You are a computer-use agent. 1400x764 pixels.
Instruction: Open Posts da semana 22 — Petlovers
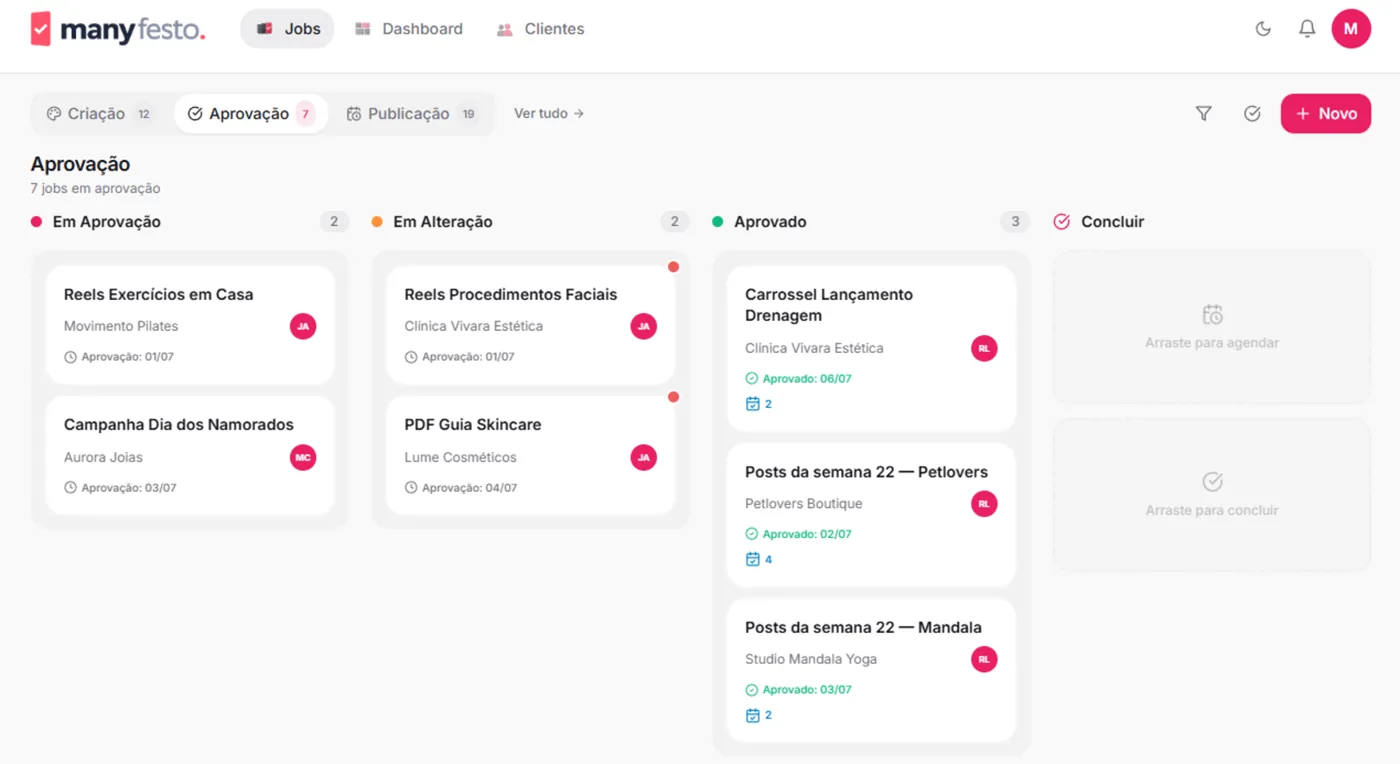pyautogui.click(x=871, y=515)
